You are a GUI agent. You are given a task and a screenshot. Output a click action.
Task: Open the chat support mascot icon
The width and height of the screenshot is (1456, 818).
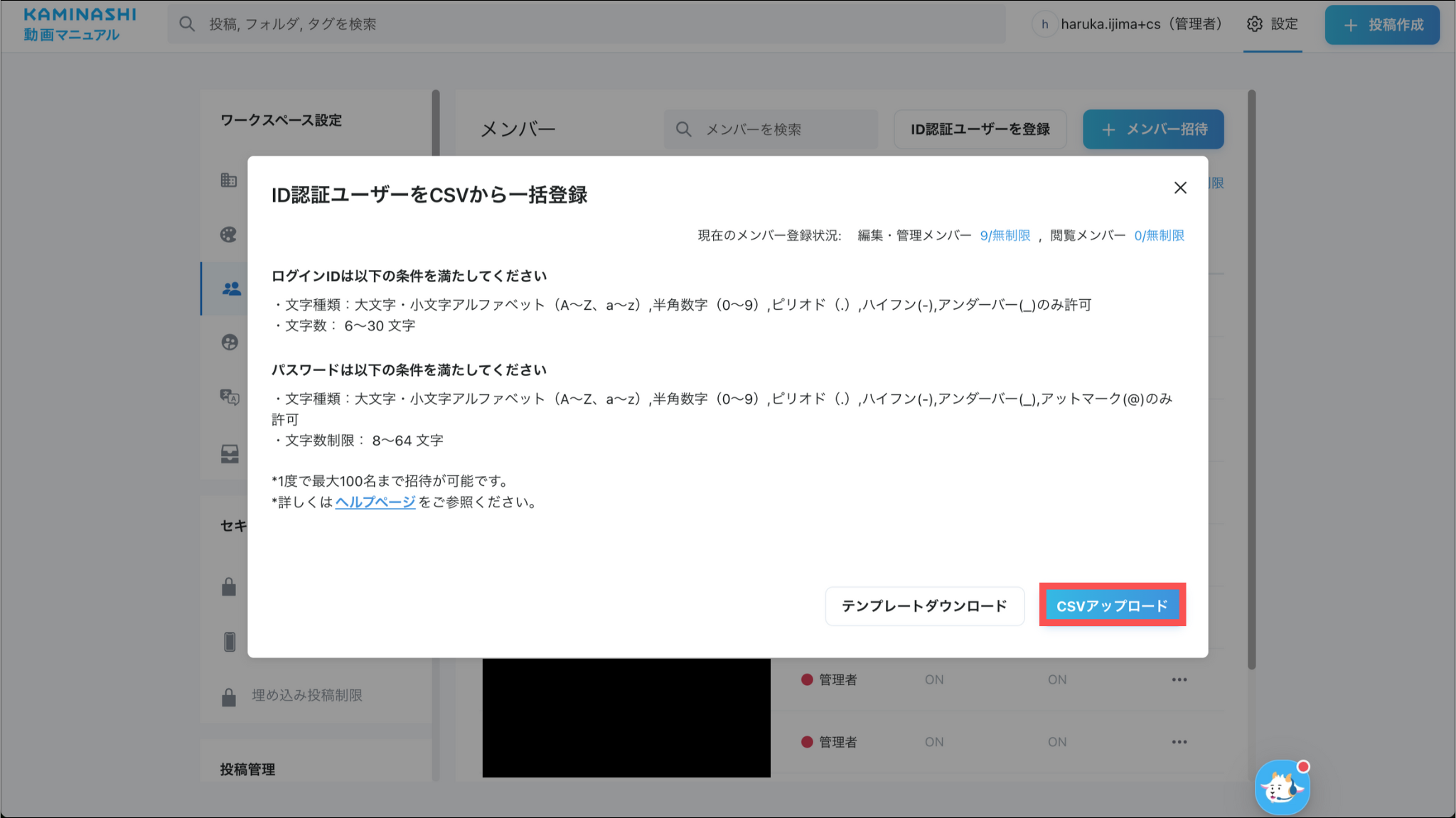(x=1282, y=787)
